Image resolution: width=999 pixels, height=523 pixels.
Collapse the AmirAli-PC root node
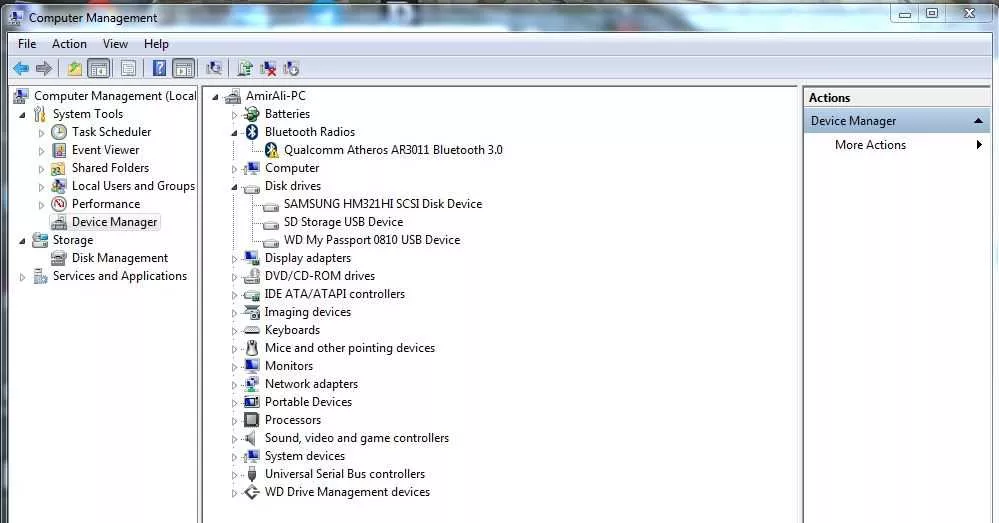(x=215, y=97)
